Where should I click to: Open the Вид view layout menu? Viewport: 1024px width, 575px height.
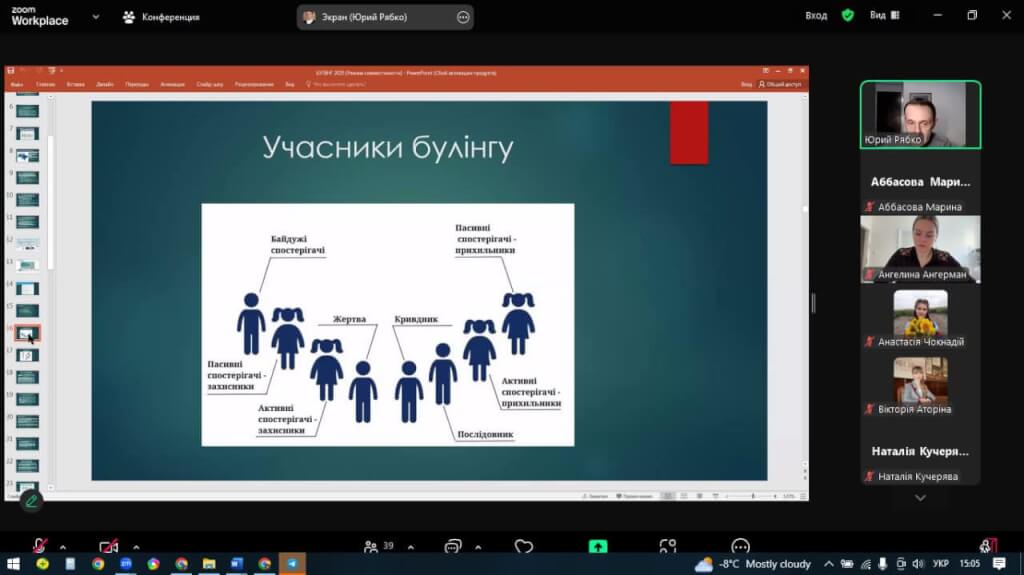click(884, 16)
